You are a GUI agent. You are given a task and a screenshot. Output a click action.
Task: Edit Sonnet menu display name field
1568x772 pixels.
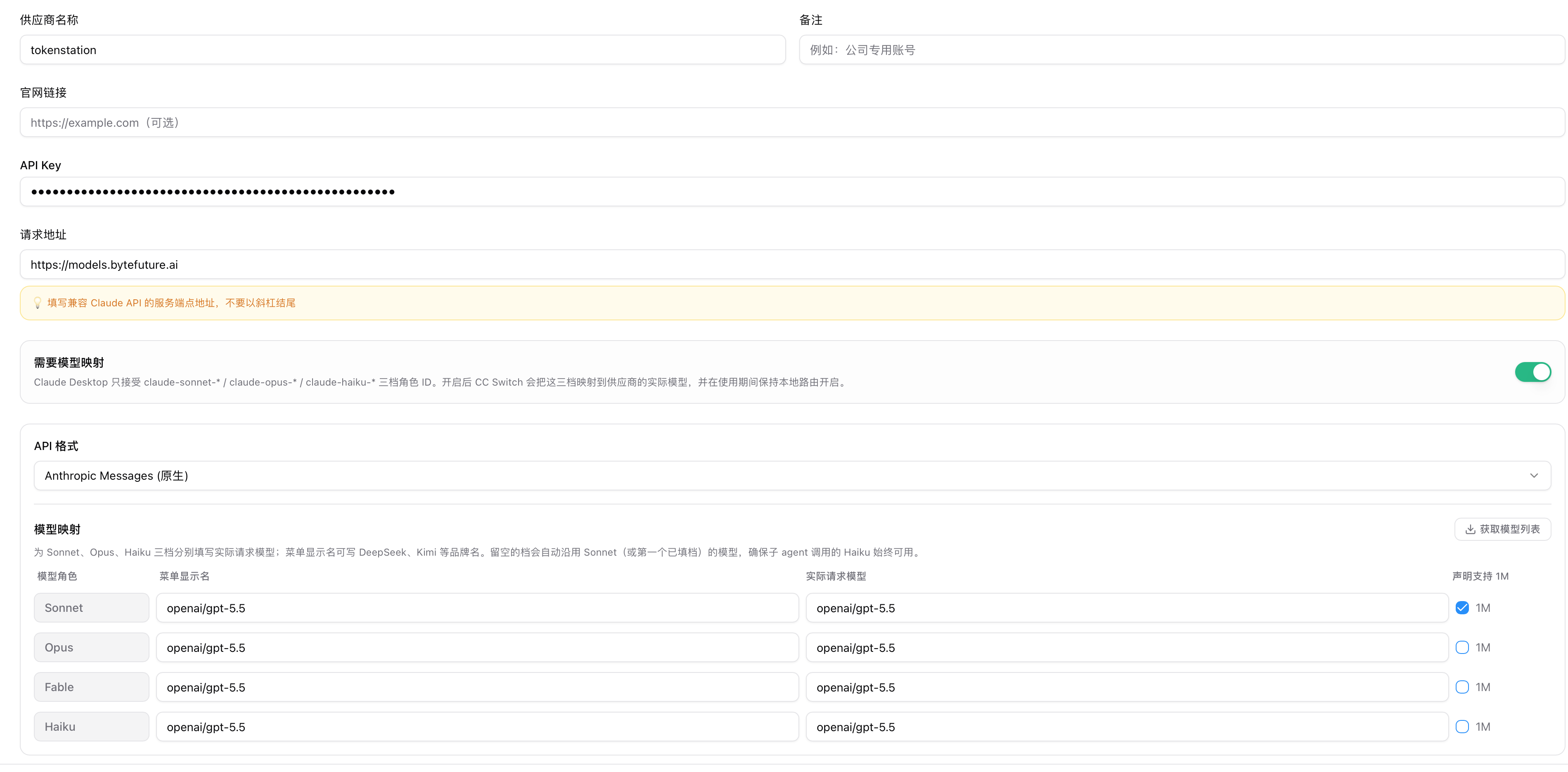point(477,608)
